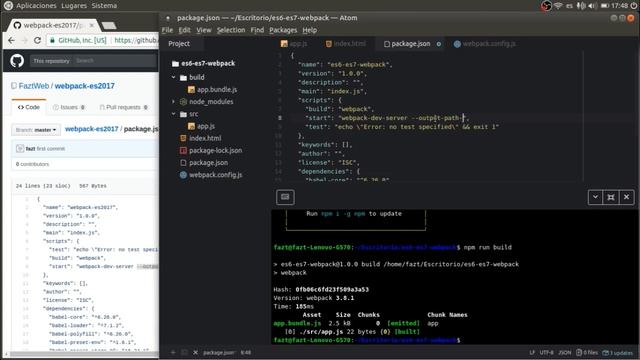Viewport: 640px width, 360px height.
Task: Open the Aplicaciones system menu
Action: (36, 6)
